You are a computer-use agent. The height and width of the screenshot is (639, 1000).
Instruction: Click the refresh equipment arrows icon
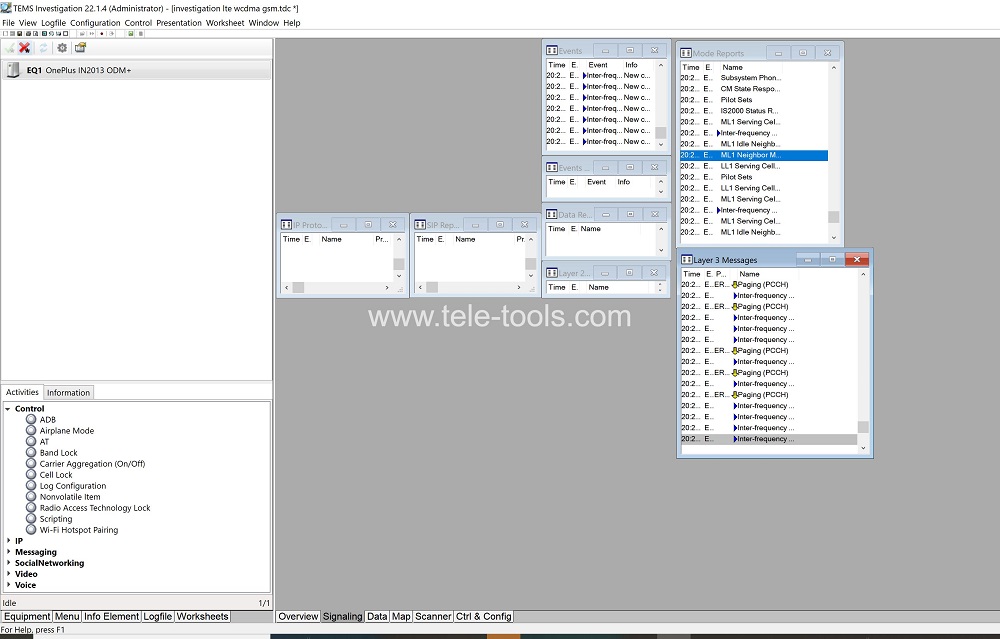pos(43,47)
